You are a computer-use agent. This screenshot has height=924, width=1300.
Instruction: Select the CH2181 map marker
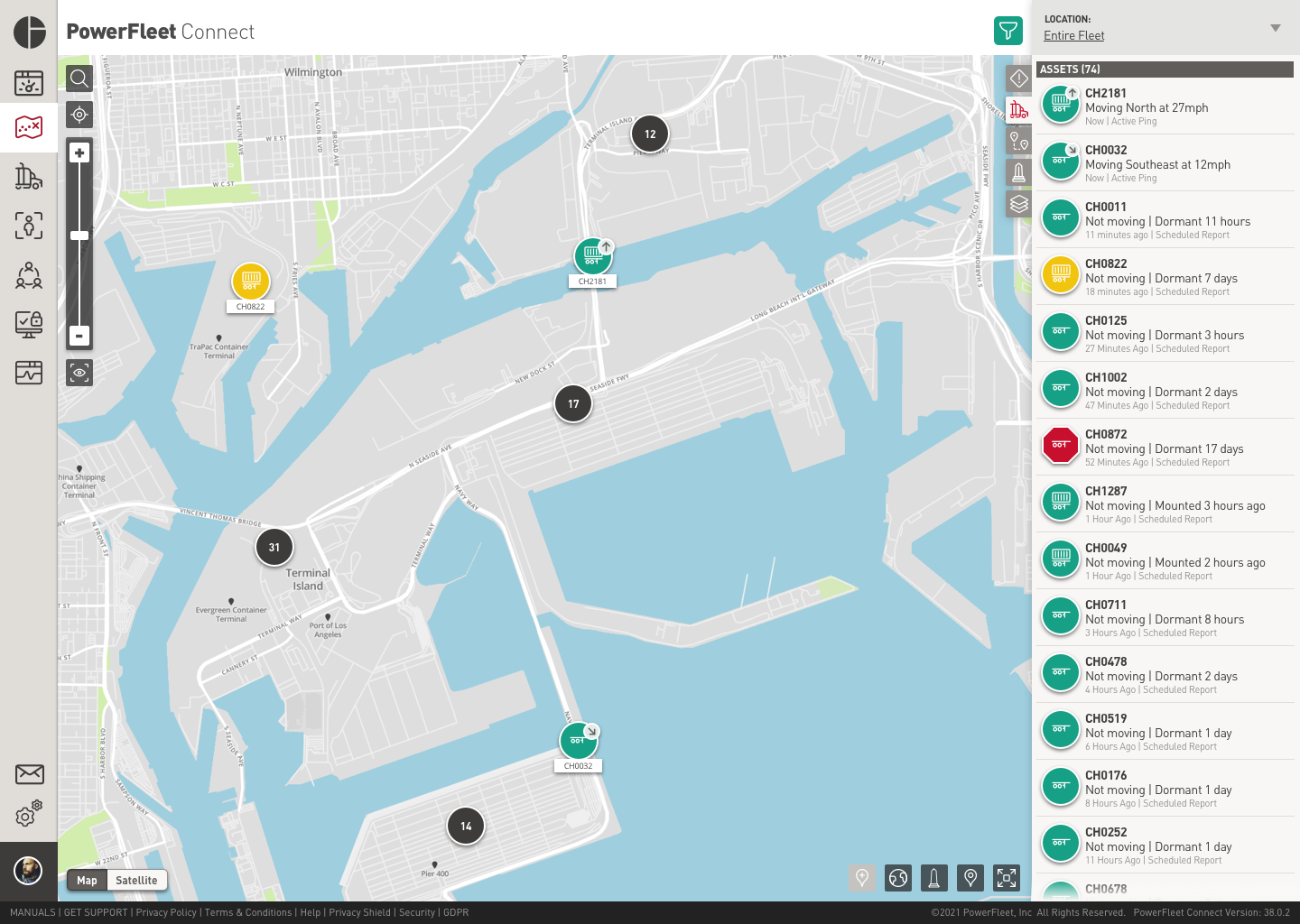click(593, 256)
